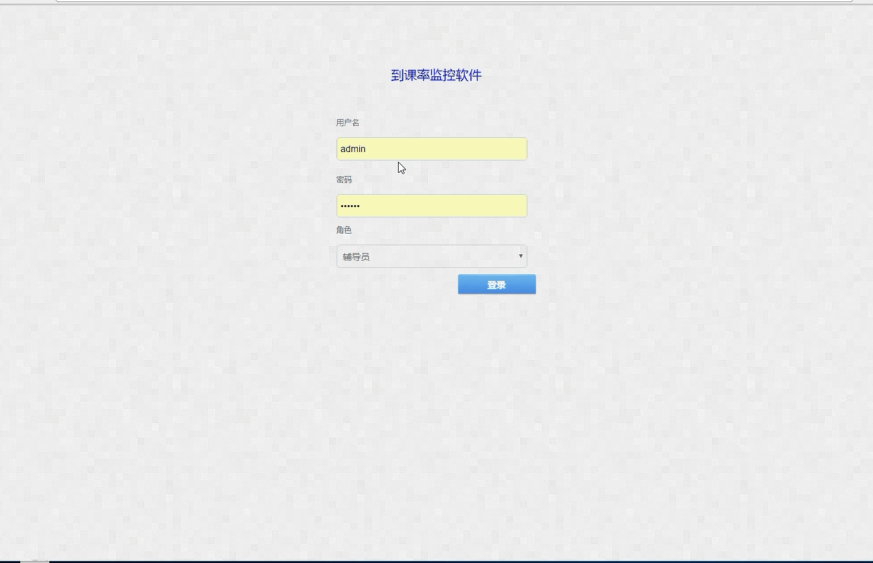Focus the 密码 password field

pos(431,205)
